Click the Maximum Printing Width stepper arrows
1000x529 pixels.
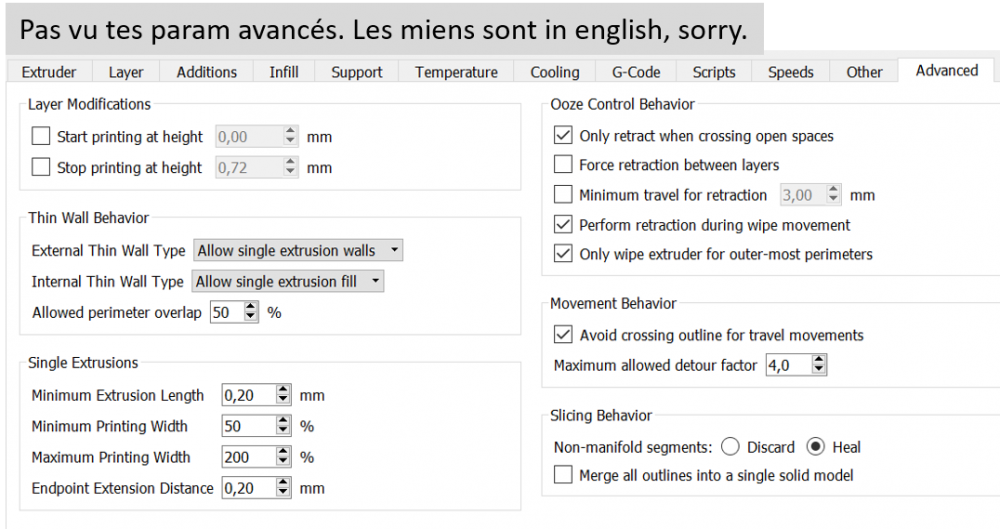[283, 457]
